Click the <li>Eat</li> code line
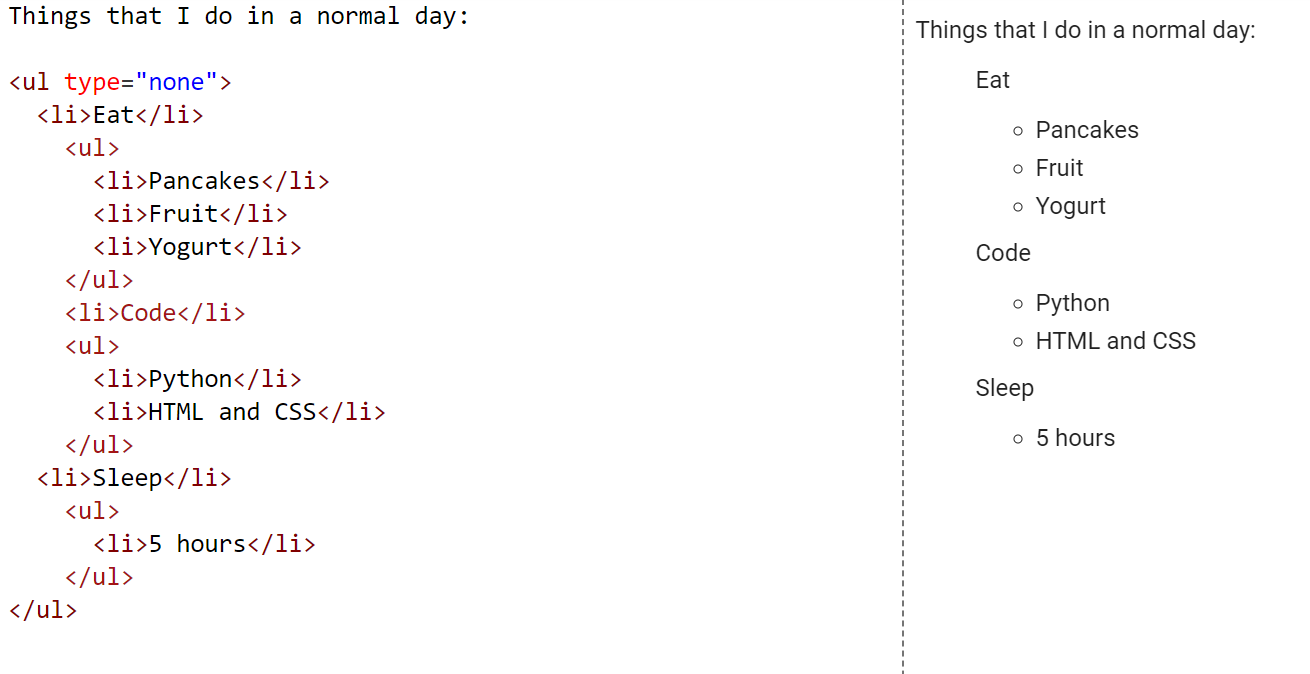This screenshot has height=674, width=1310. [x=120, y=116]
